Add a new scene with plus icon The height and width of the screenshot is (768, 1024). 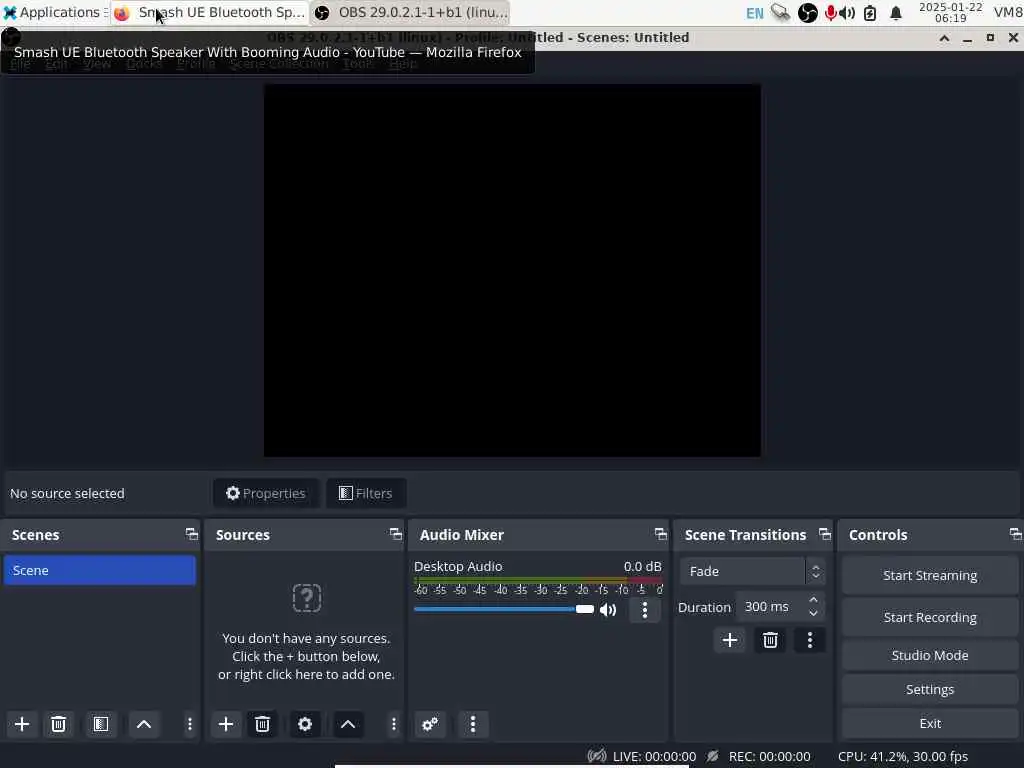tap(22, 724)
